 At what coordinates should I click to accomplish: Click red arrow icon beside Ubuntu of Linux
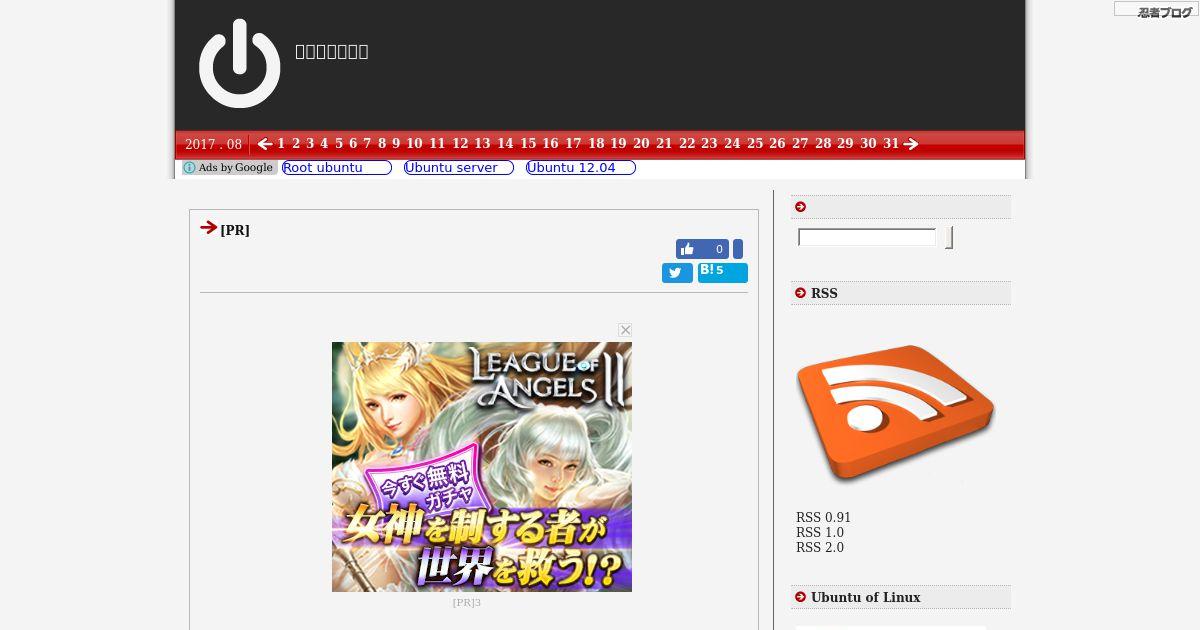(x=800, y=597)
